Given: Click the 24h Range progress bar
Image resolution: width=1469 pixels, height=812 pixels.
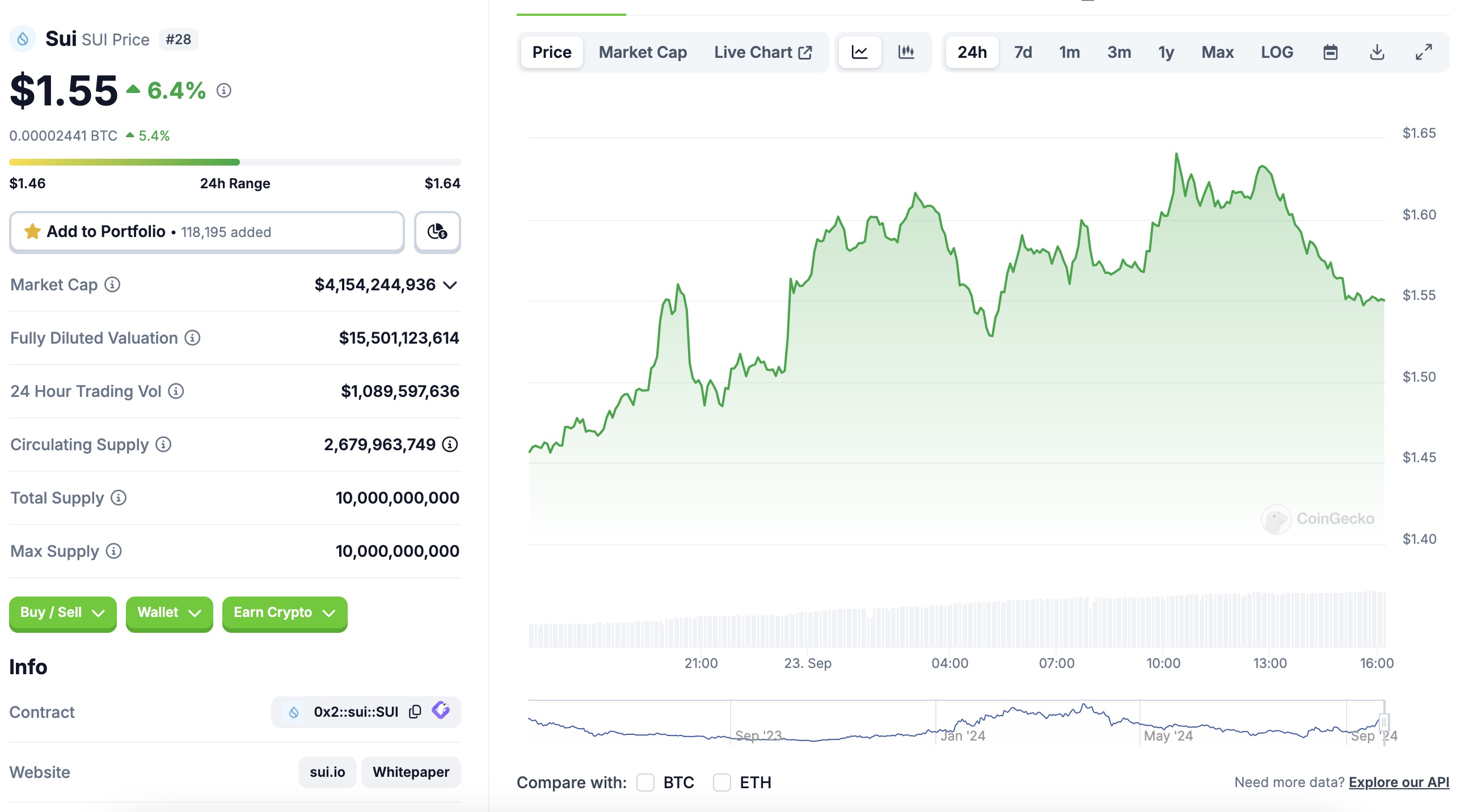Looking at the screenshot, I should [235, 162].
